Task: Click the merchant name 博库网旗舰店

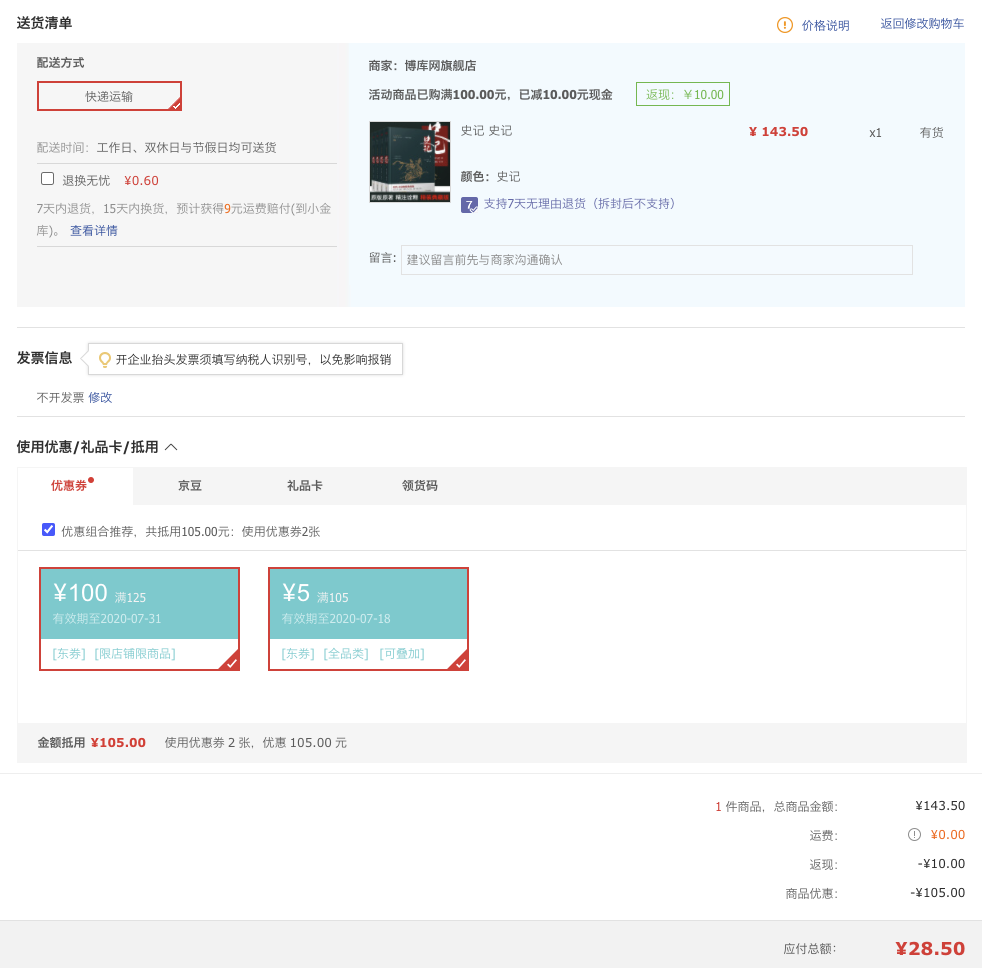Action: tap(440, 66)
